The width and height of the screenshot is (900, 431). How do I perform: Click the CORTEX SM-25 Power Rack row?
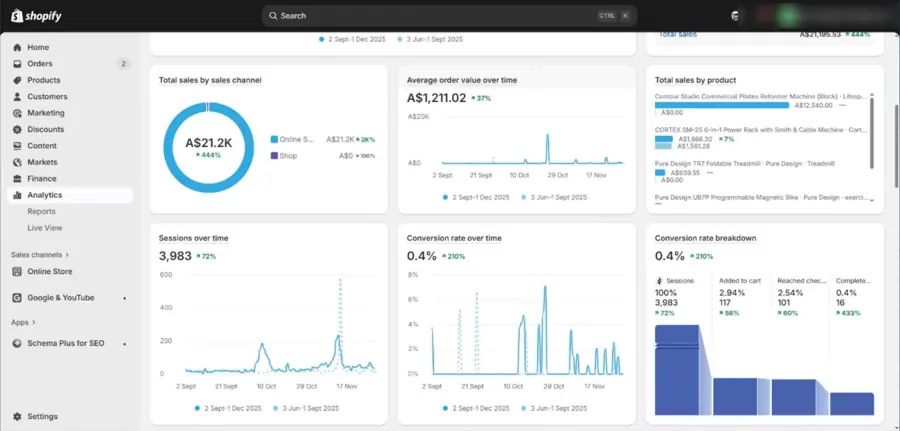pos(761,138)
